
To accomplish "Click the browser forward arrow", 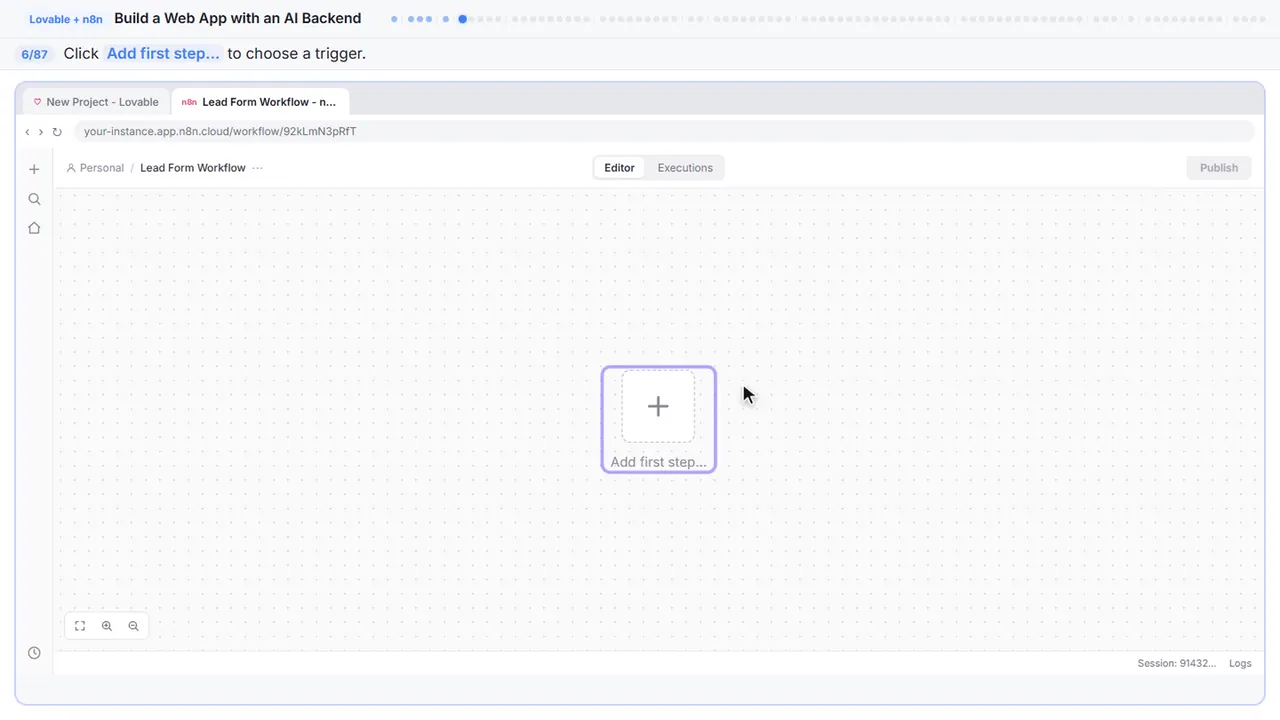I will [40, 132].
